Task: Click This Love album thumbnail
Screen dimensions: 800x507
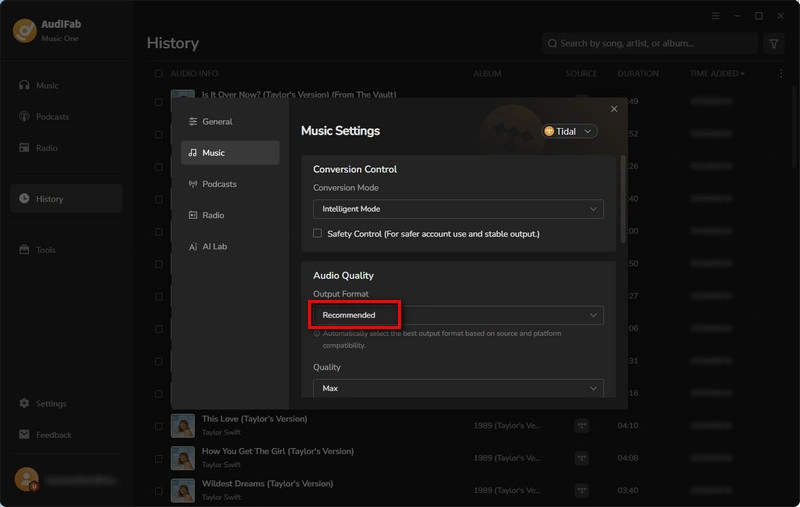Action: pyautogui.click(x=183, y=425)
